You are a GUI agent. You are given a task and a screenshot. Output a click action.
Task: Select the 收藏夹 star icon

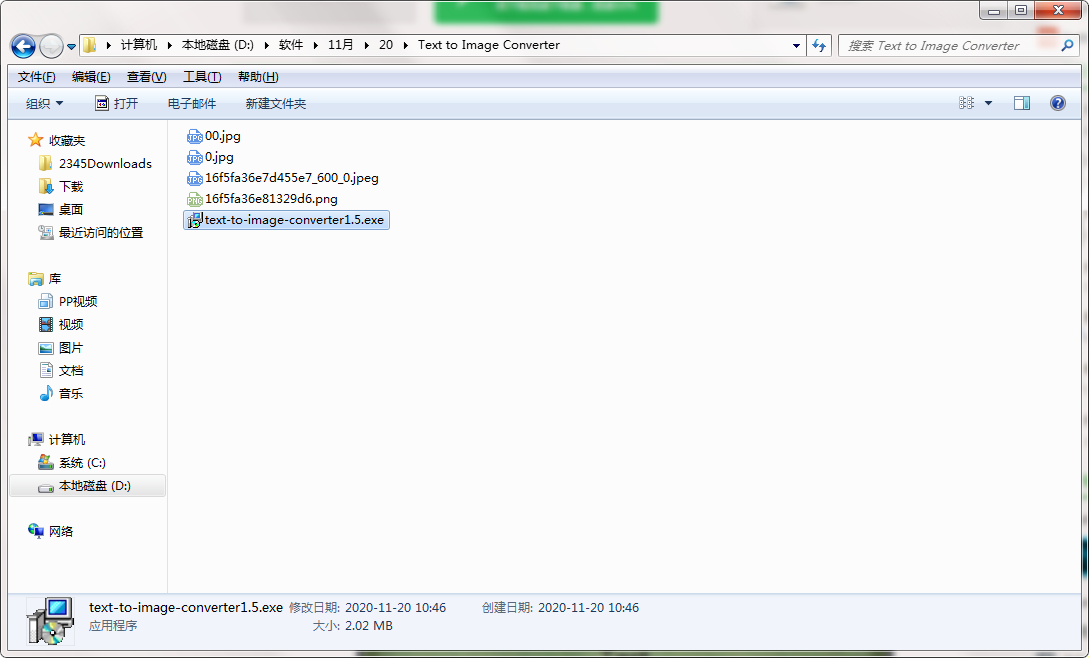click(x=35, y=140)
